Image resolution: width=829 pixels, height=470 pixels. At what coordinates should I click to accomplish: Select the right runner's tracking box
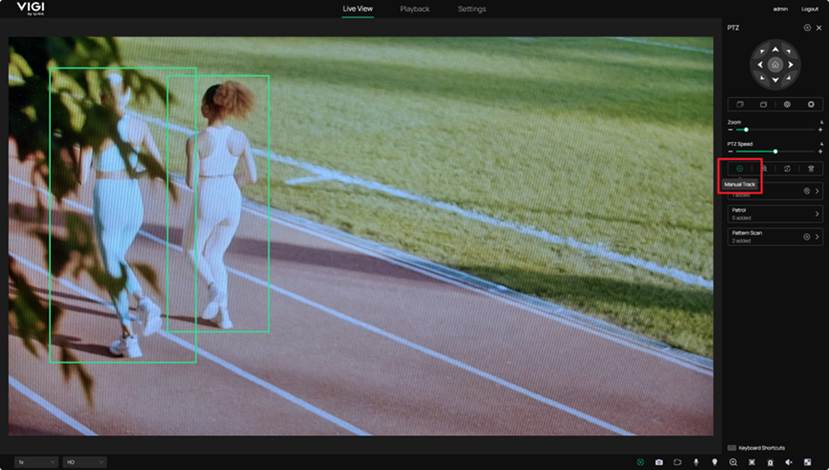(x=218, y=204)
